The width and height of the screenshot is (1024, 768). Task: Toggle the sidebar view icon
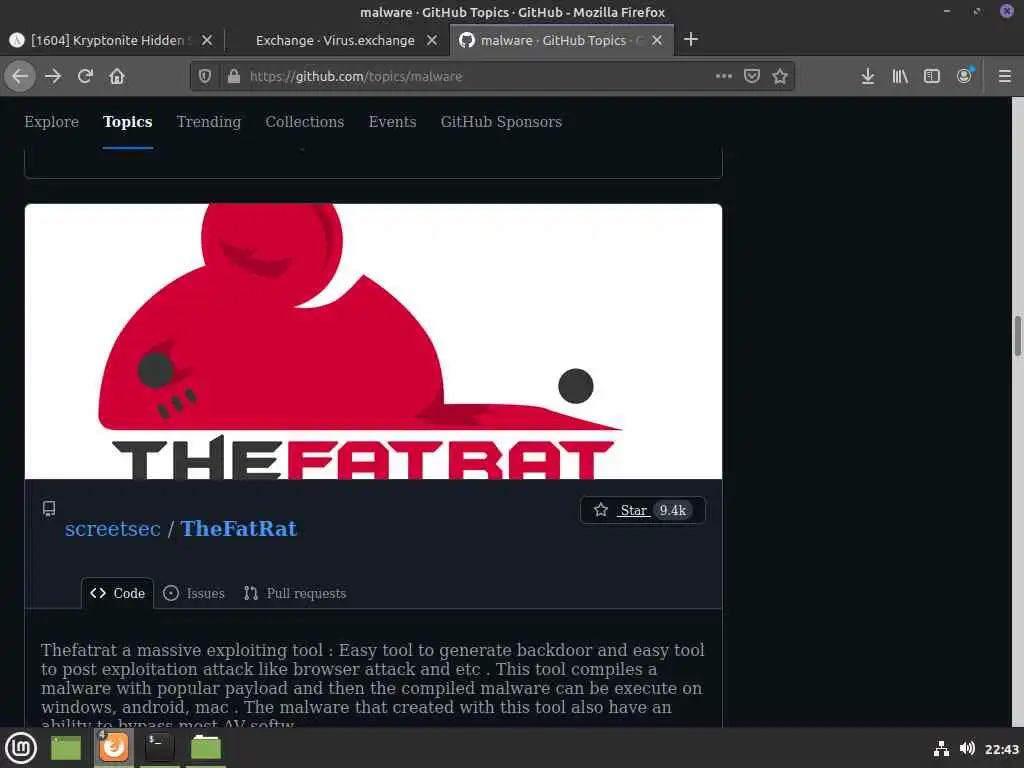932,76
